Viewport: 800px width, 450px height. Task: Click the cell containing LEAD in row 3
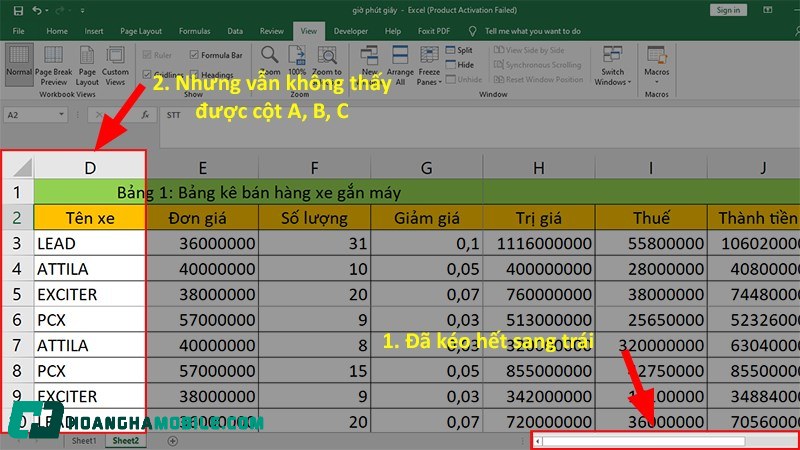pyautogui.click(x=90, y=243)
